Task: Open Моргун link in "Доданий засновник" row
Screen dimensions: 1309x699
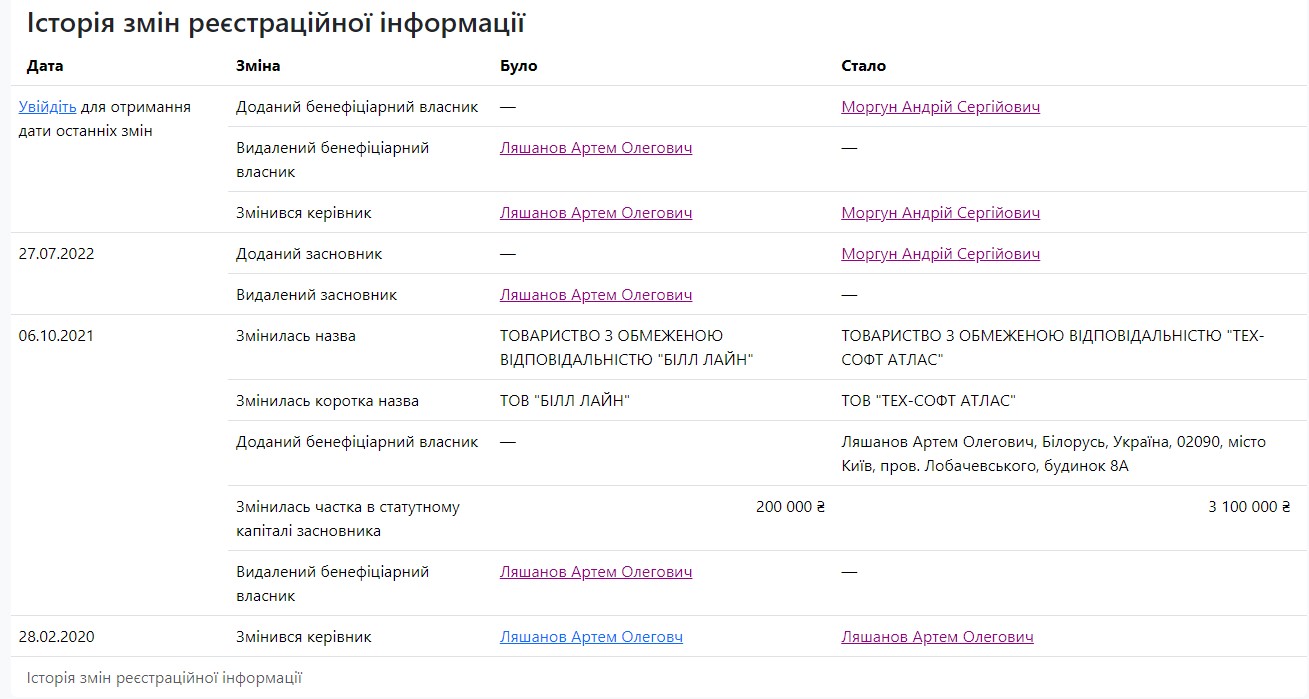Action: coord(940,254)
